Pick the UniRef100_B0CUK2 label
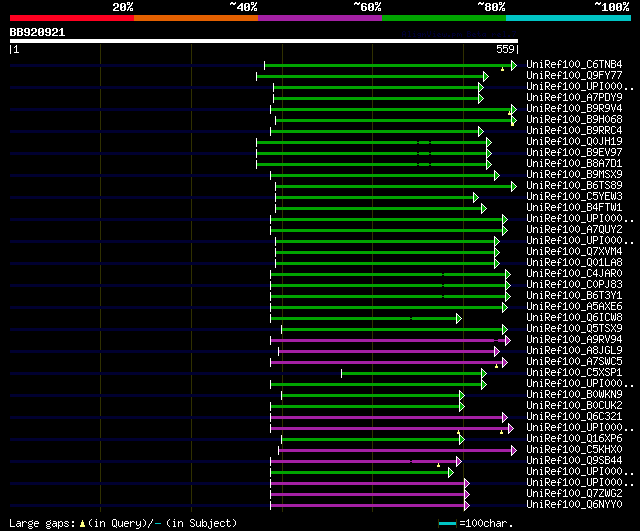Image resolution: width=640 pixels, height=531 pixels. pos(574,406)
